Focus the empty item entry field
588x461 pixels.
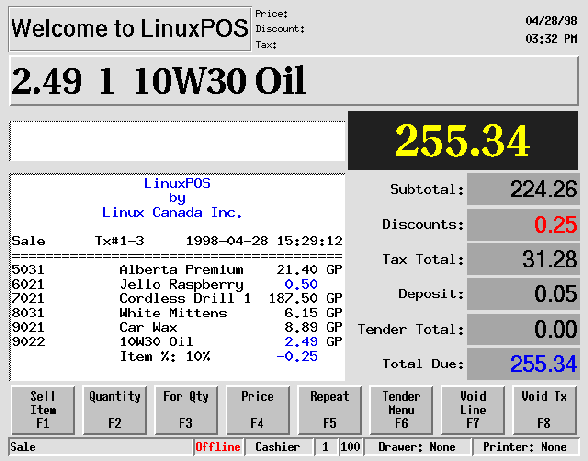(x=177, y=141)
